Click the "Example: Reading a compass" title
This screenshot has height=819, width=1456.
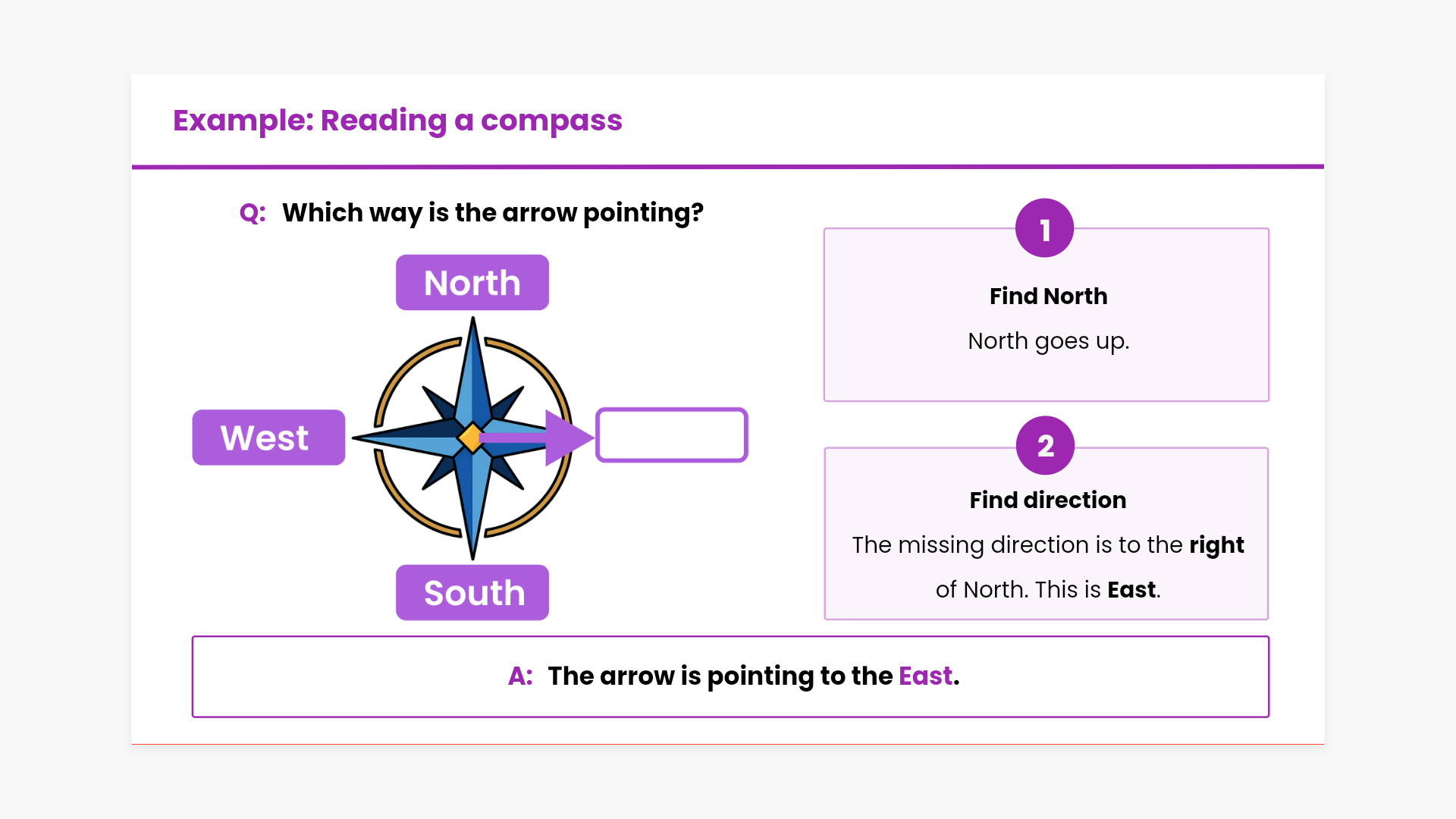(x=397, y=121)
